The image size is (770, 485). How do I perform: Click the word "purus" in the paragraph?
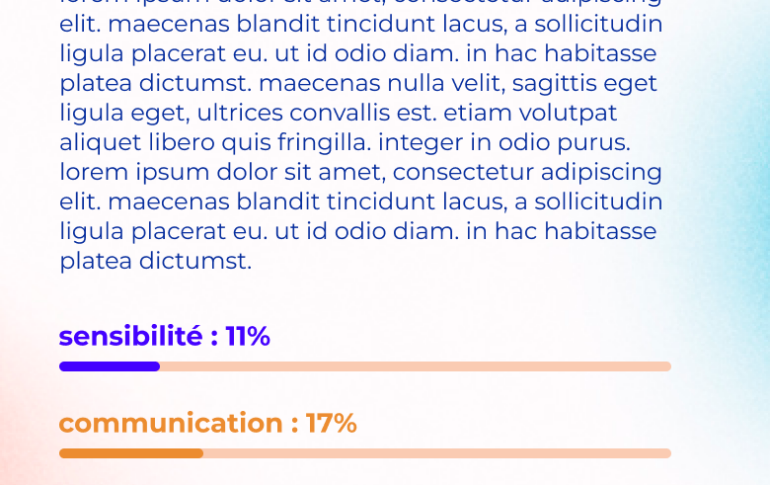(x=590, y=143)
